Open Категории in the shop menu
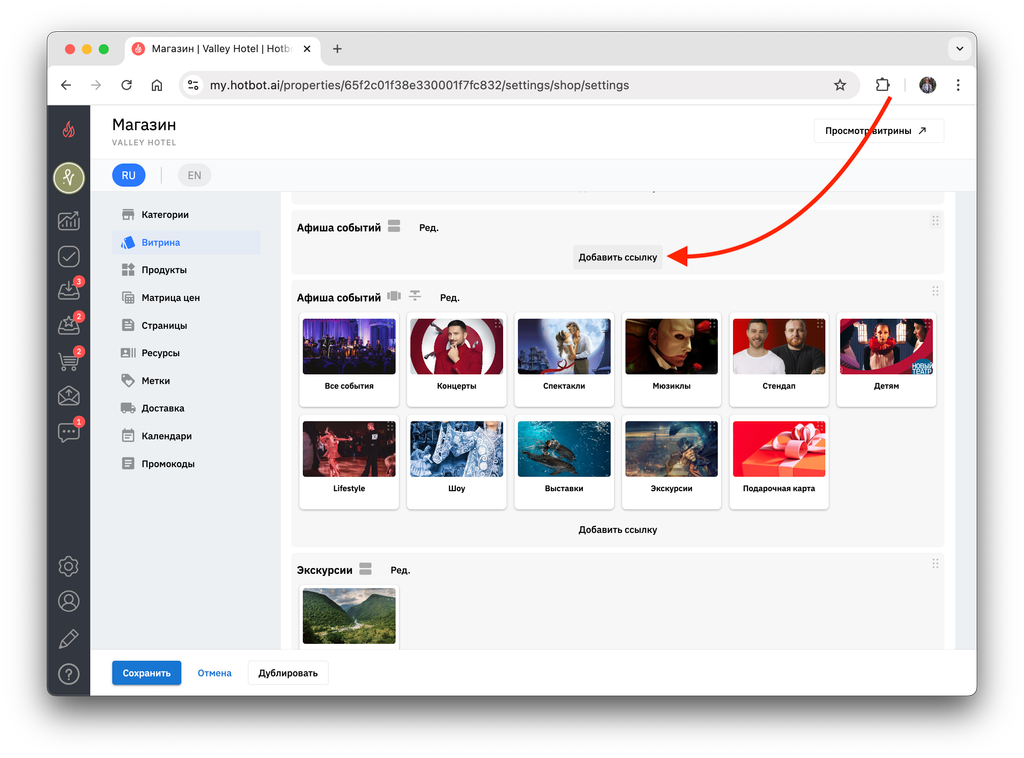Viewport: 1024px width, 758px height. [x=186, y=215]
